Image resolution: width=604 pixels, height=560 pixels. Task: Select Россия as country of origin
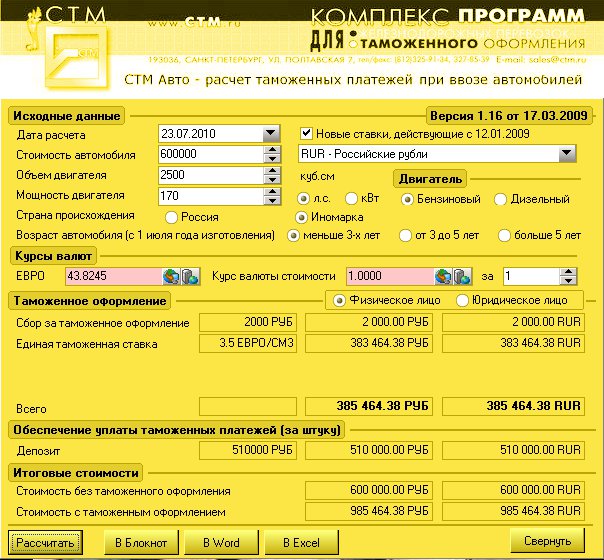click(x=171, y=217)
